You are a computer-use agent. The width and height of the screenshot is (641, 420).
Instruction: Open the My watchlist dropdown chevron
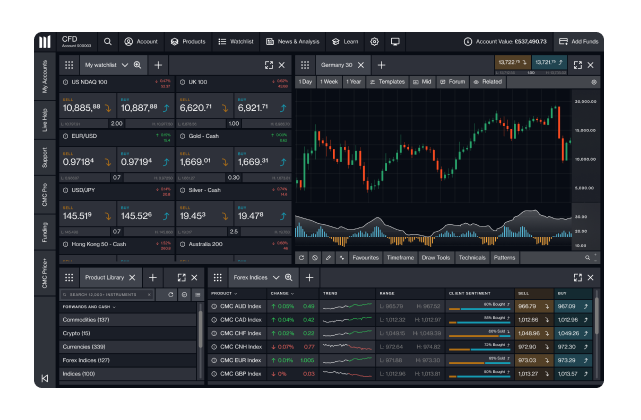point(125,65)
